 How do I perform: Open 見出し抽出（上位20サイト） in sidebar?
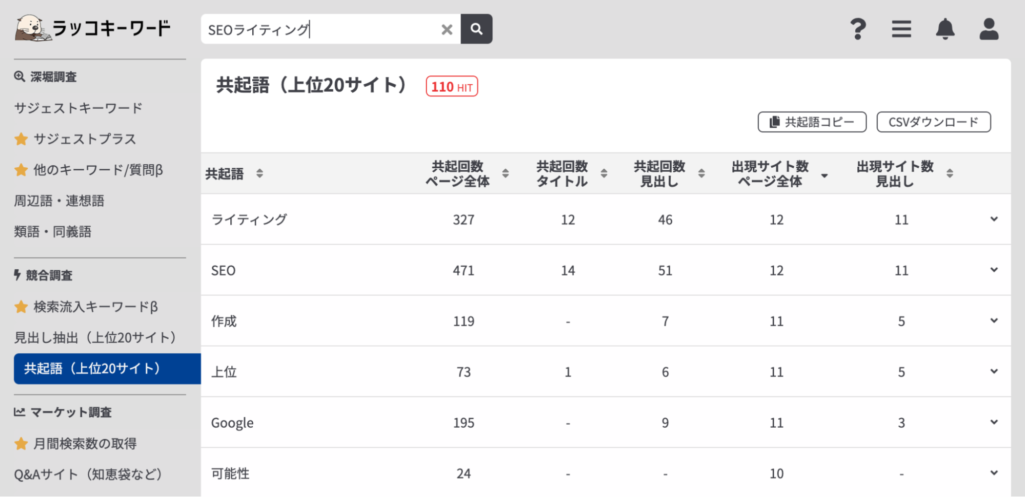tap(95, 337)
